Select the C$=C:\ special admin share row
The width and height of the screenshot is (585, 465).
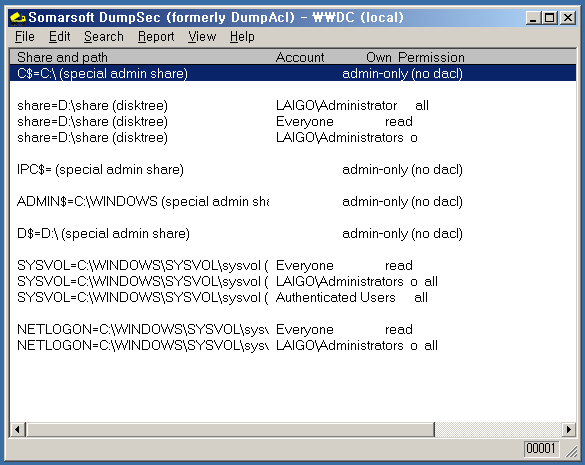[293, 74]
